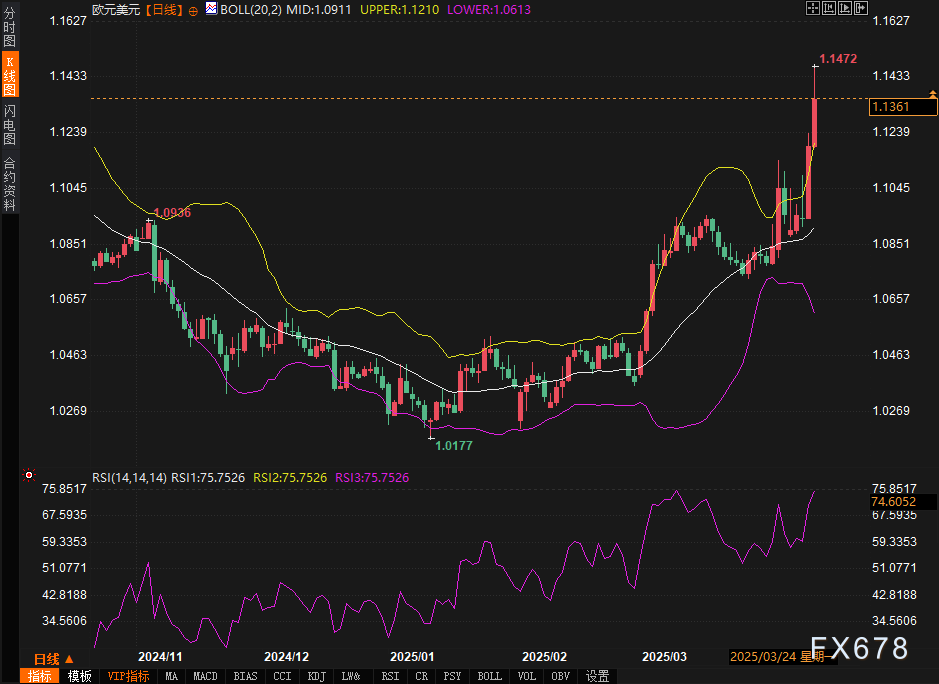Screen dimensions: 939x684
Task: Switch to the 闪电图 tab
Action: coord(9,124)
